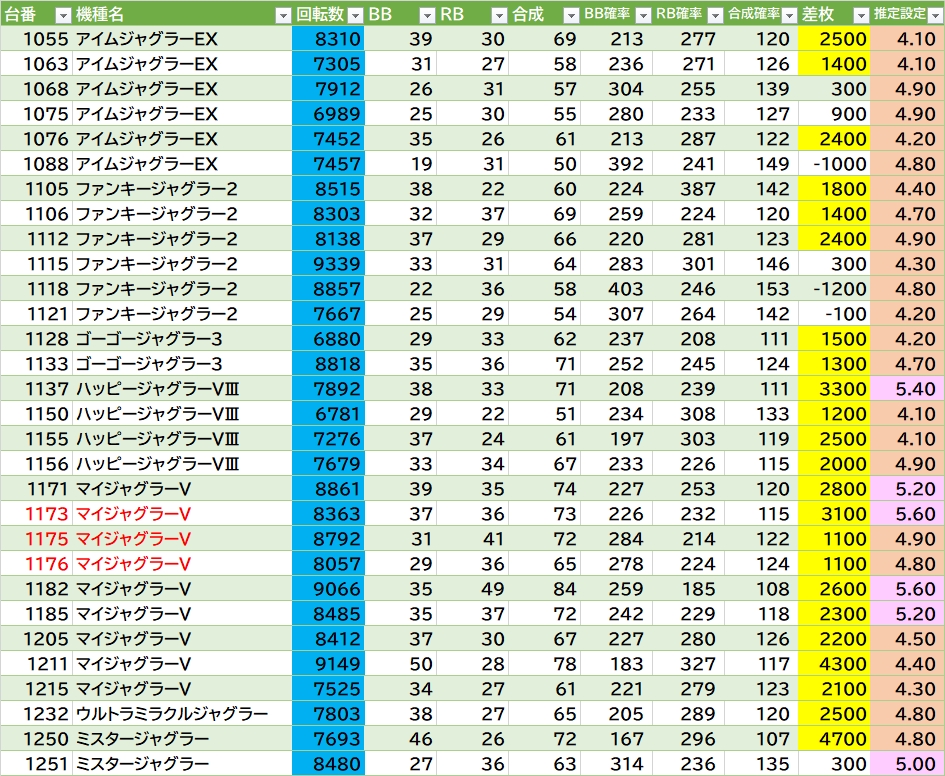The width and height of the screenshot is (945, 776).
Task: Select machine number cell 1063
Action: (36, 64)
